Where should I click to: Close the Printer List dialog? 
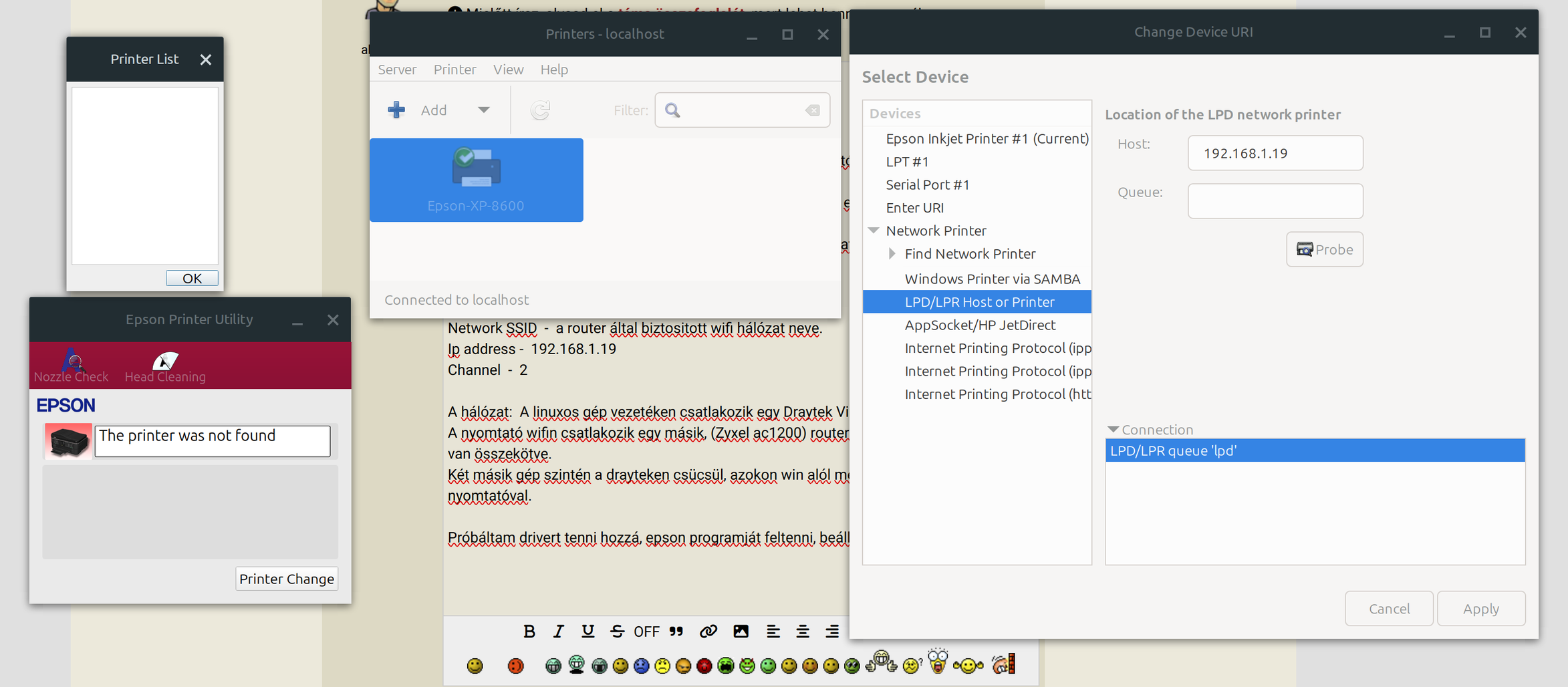[206, 59]
